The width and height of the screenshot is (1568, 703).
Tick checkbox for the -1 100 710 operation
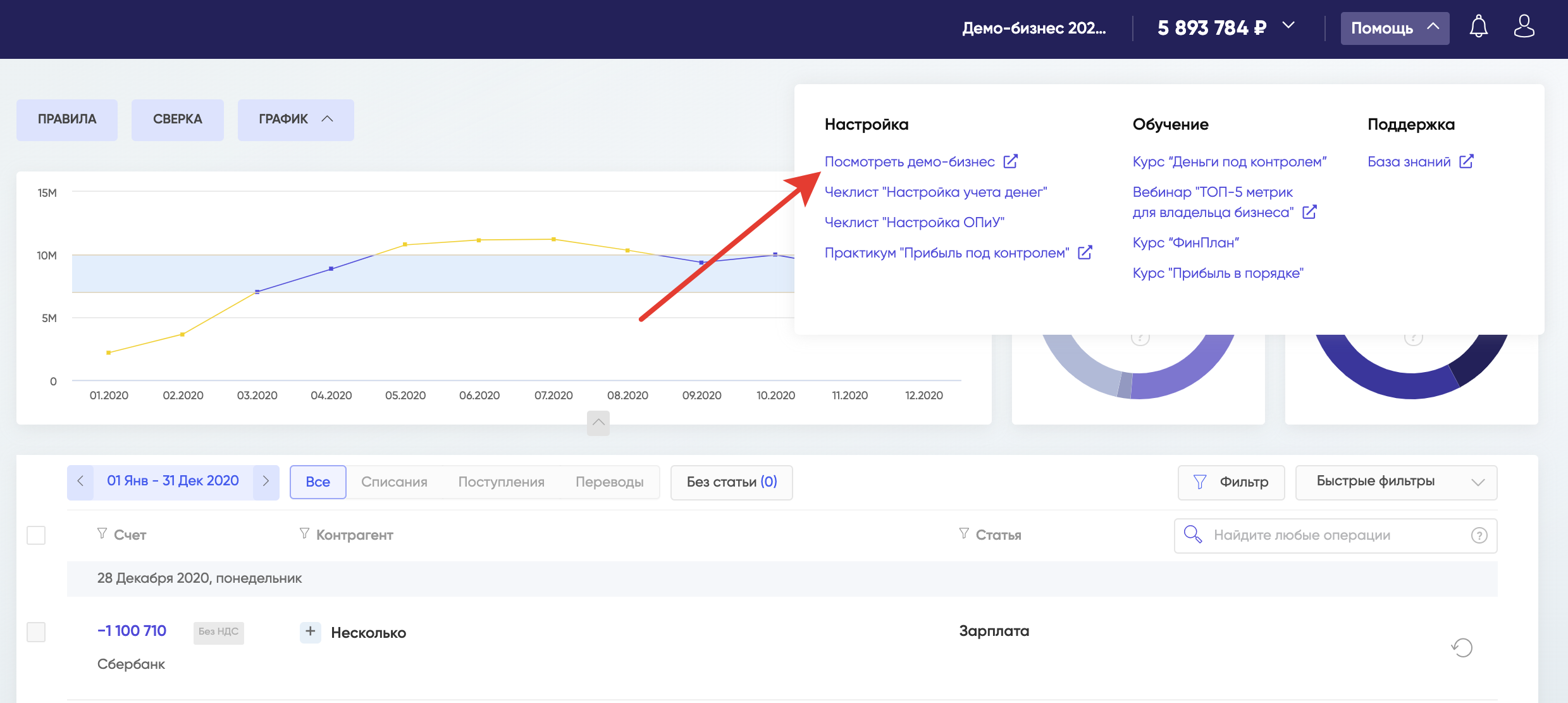tap(36, 631)
